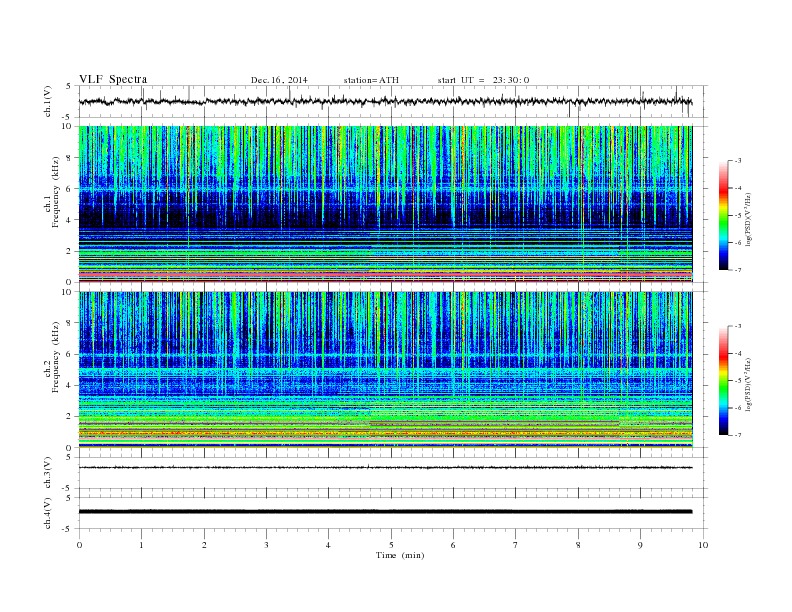This screenshot has width=792, height=612.
Task: Click the "-3" tick on ch.1 color bar
Action: [738, 161]
